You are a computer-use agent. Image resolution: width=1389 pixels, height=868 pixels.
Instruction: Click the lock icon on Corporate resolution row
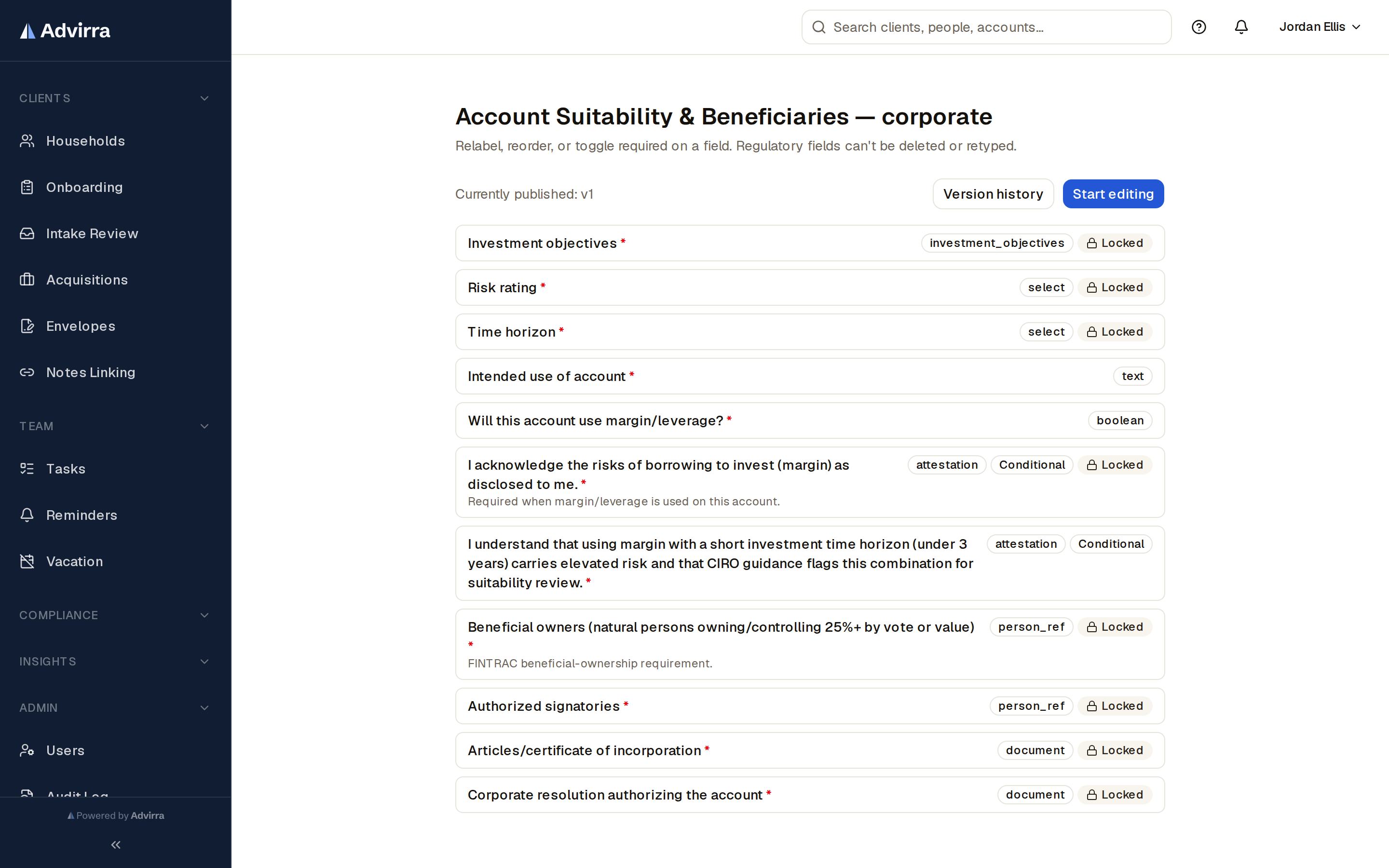(x=1092, y=795)
